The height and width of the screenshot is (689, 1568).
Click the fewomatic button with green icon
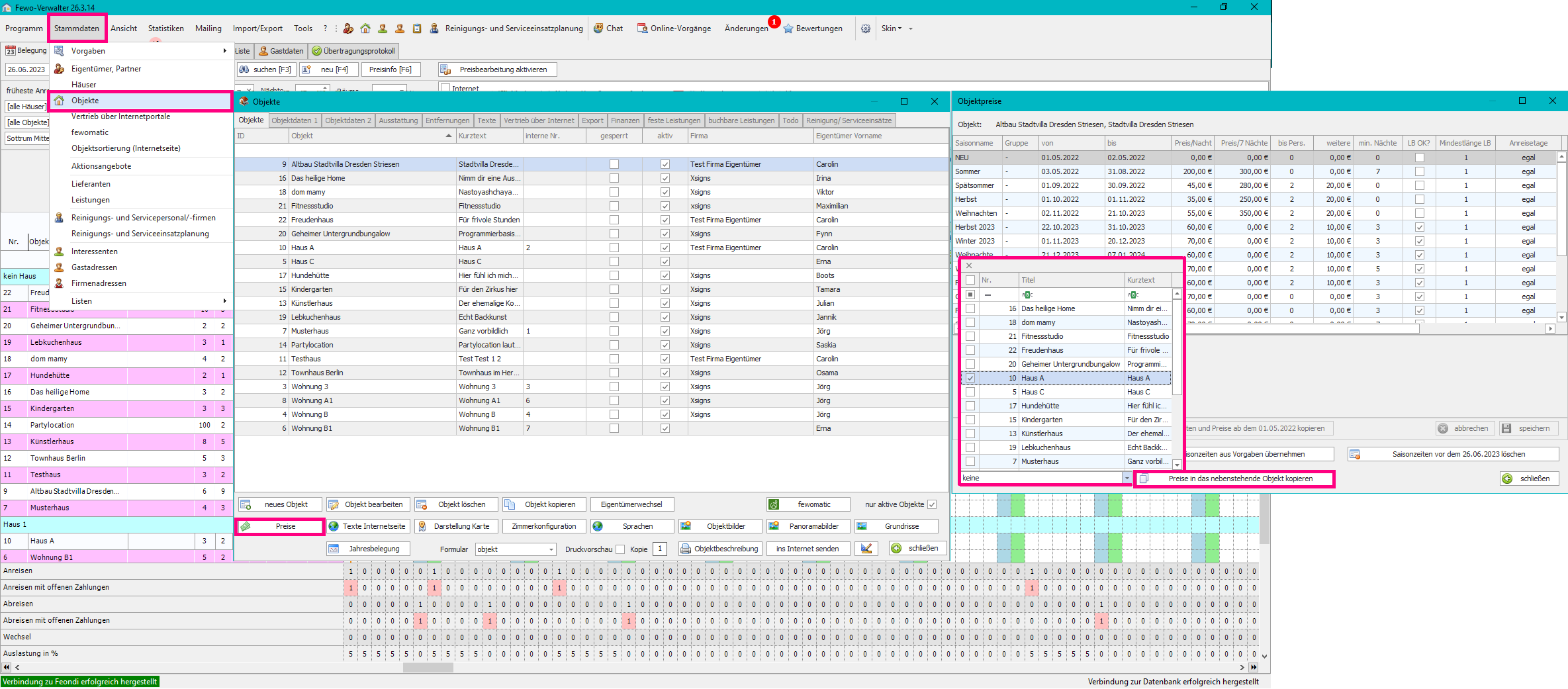coord(807,504)
